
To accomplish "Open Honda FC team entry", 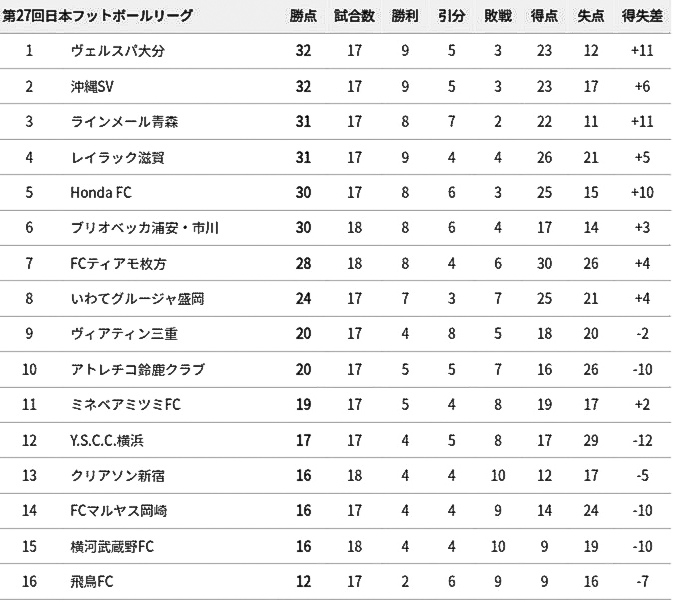I will coord(101,192).
